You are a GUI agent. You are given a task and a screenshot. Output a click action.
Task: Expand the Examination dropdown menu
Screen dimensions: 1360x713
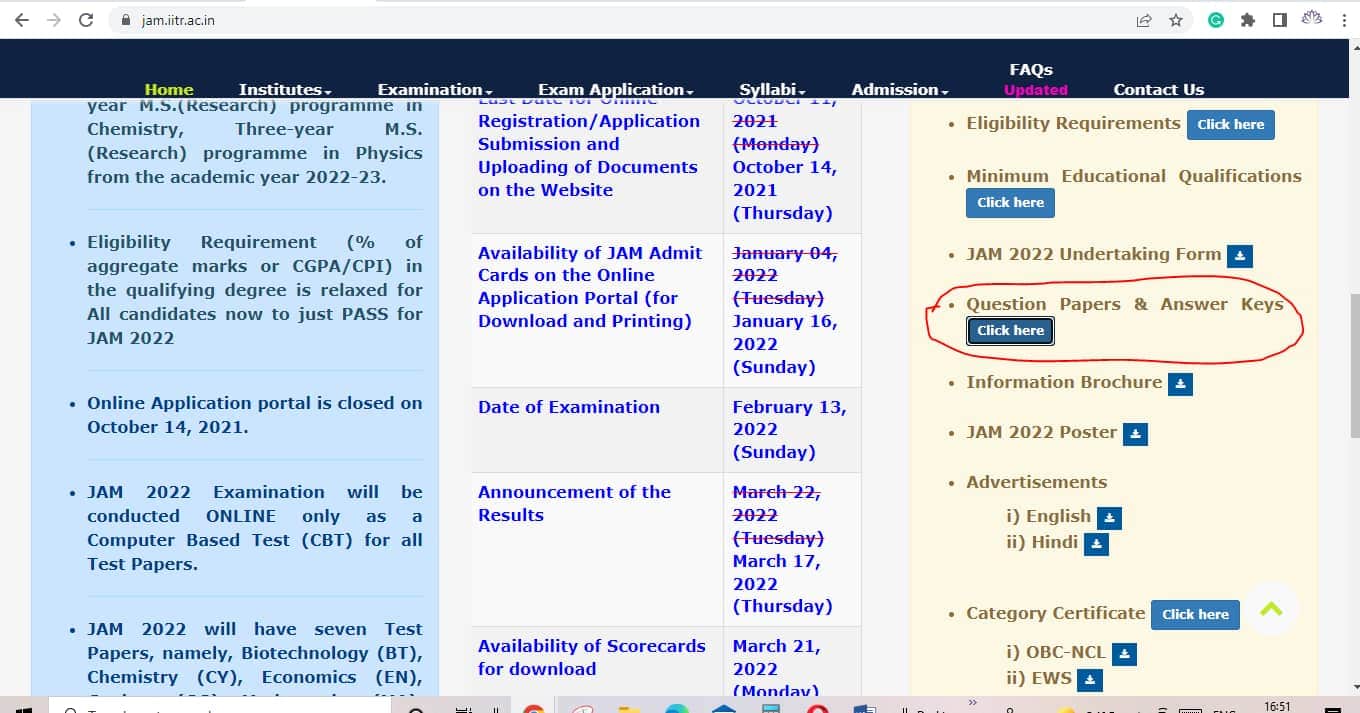435,89
